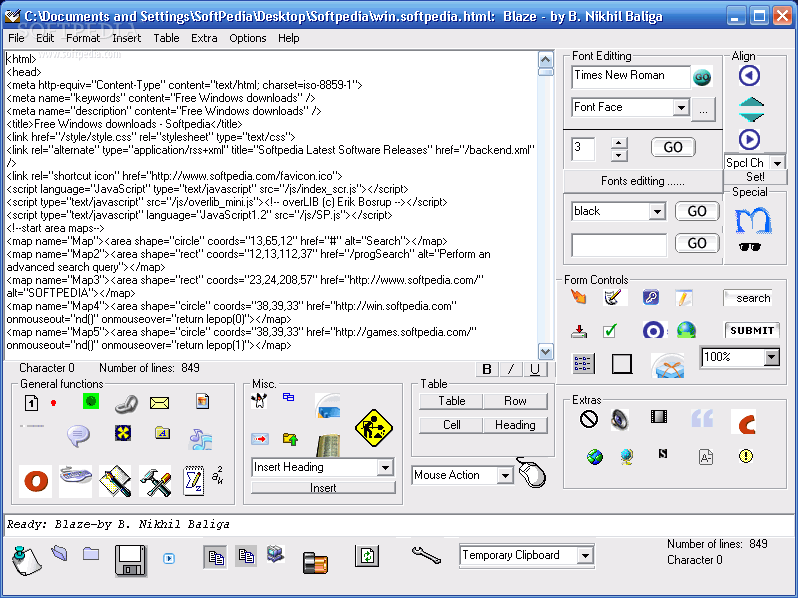The image size is (798, 598).
Task: Click the editor scrollbar down arrow
Action: click(x=545, y=351)
